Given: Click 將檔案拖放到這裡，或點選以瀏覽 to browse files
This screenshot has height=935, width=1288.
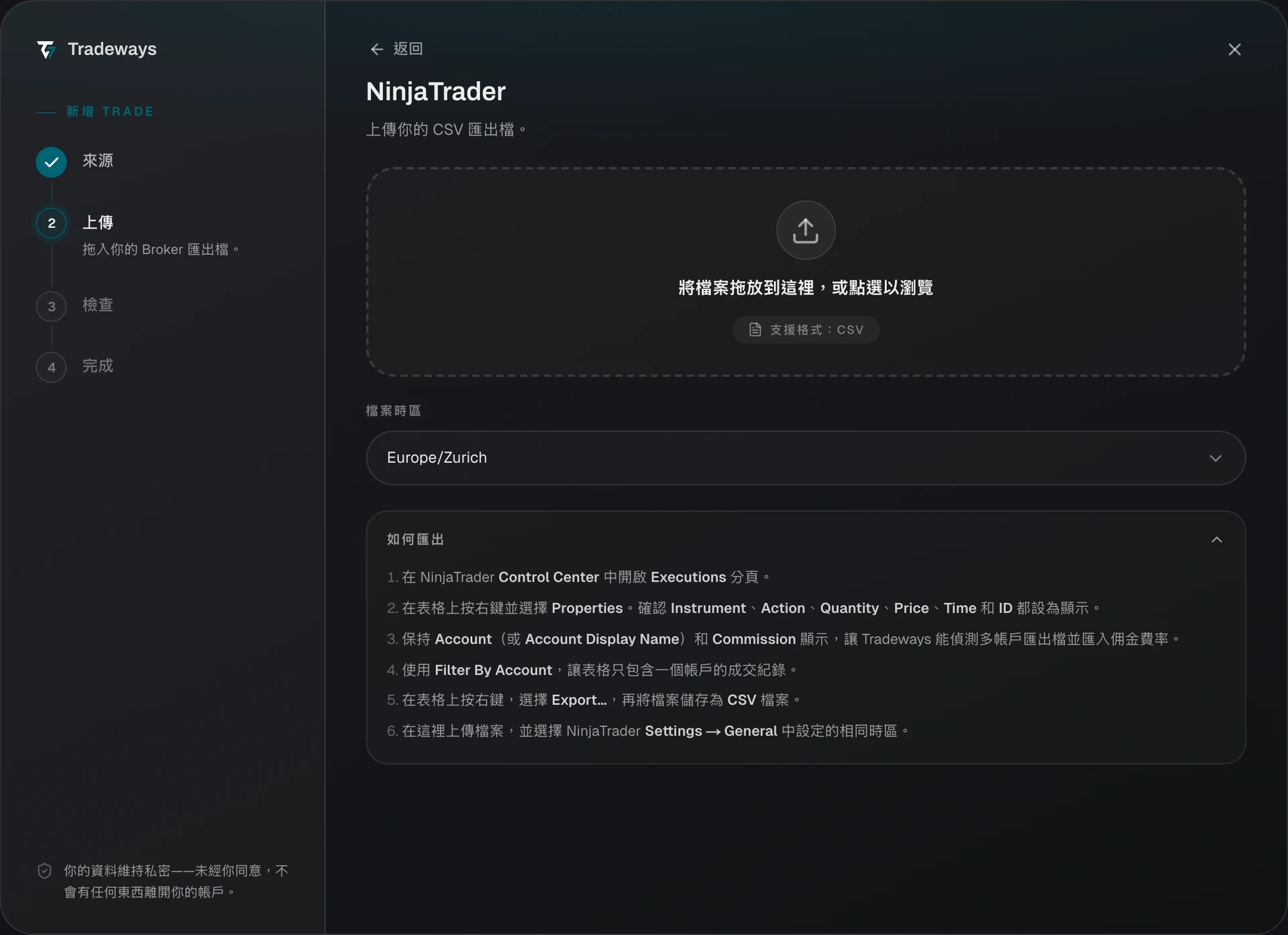Looking at the screenshot, I should pyautogui.click(x=806, y=288).
